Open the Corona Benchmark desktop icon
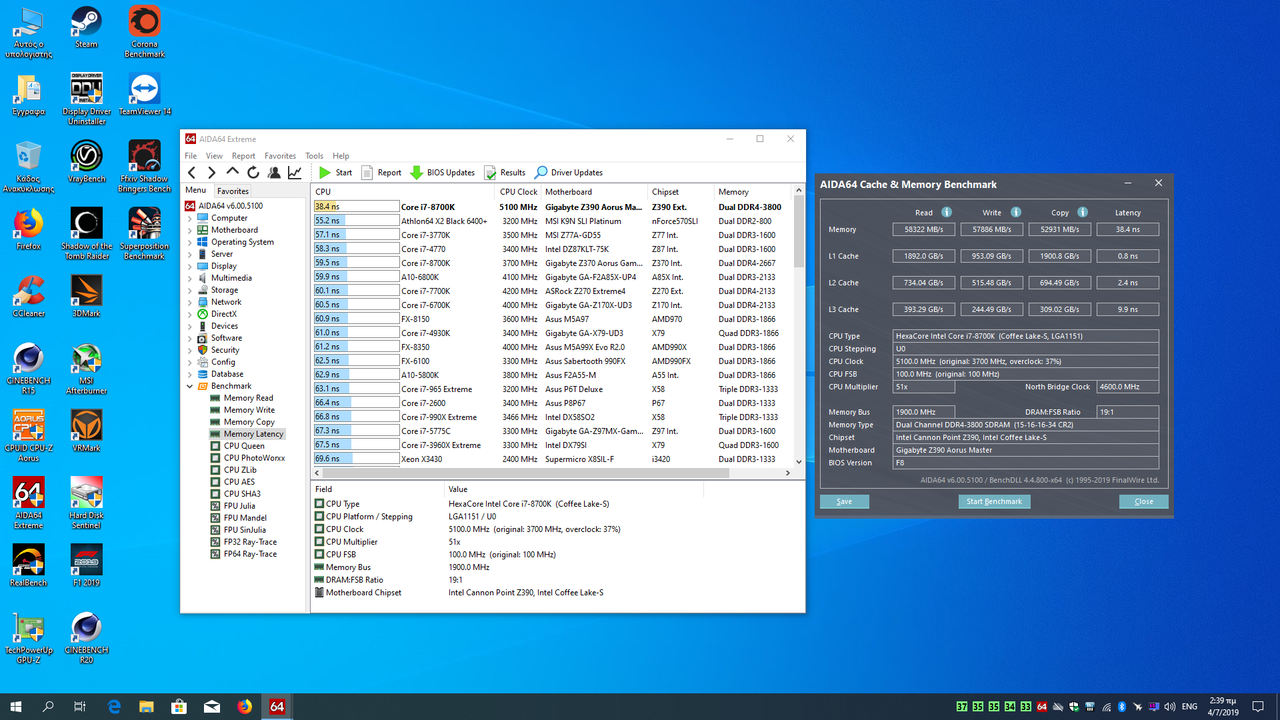Screen dimensions: 1280x720 pos(144,32)
